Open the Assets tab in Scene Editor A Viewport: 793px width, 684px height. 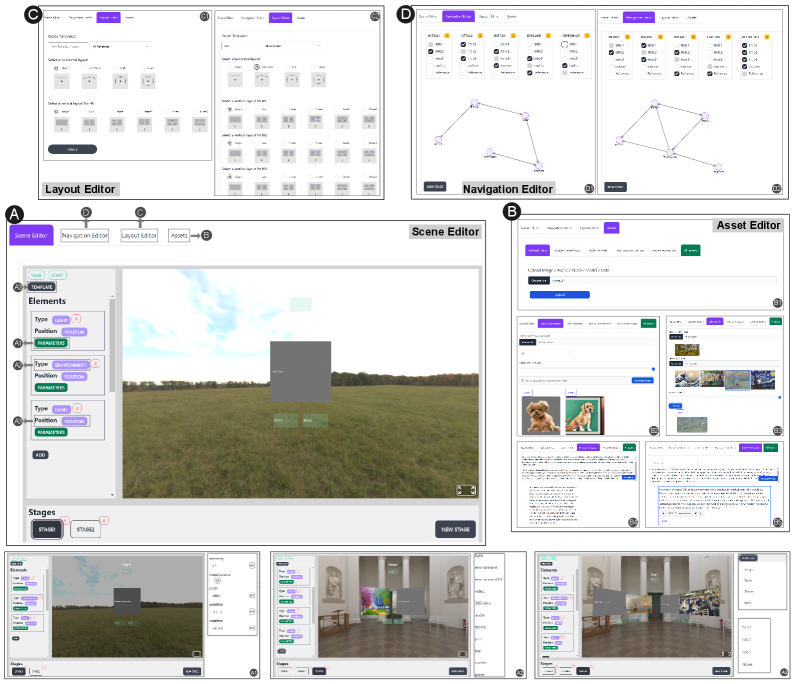coord(179,235)
